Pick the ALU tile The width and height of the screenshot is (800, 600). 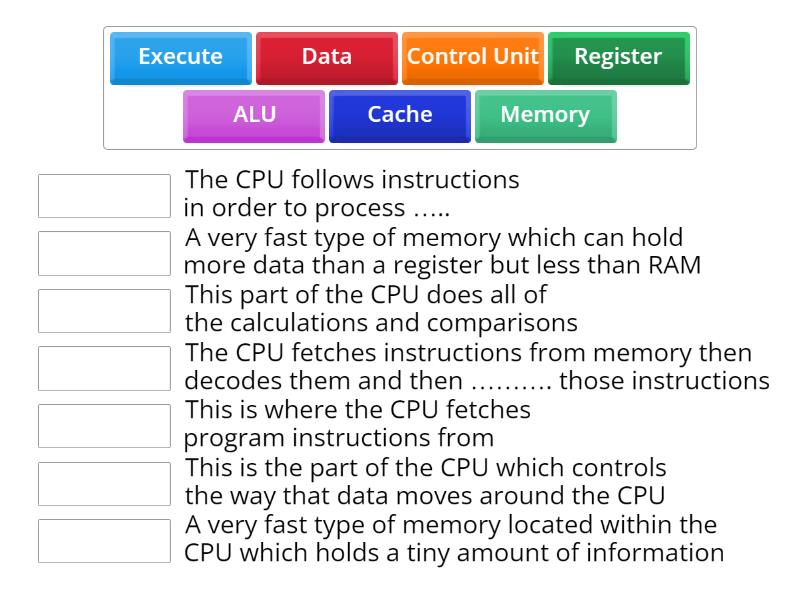(x=252, y=115)
